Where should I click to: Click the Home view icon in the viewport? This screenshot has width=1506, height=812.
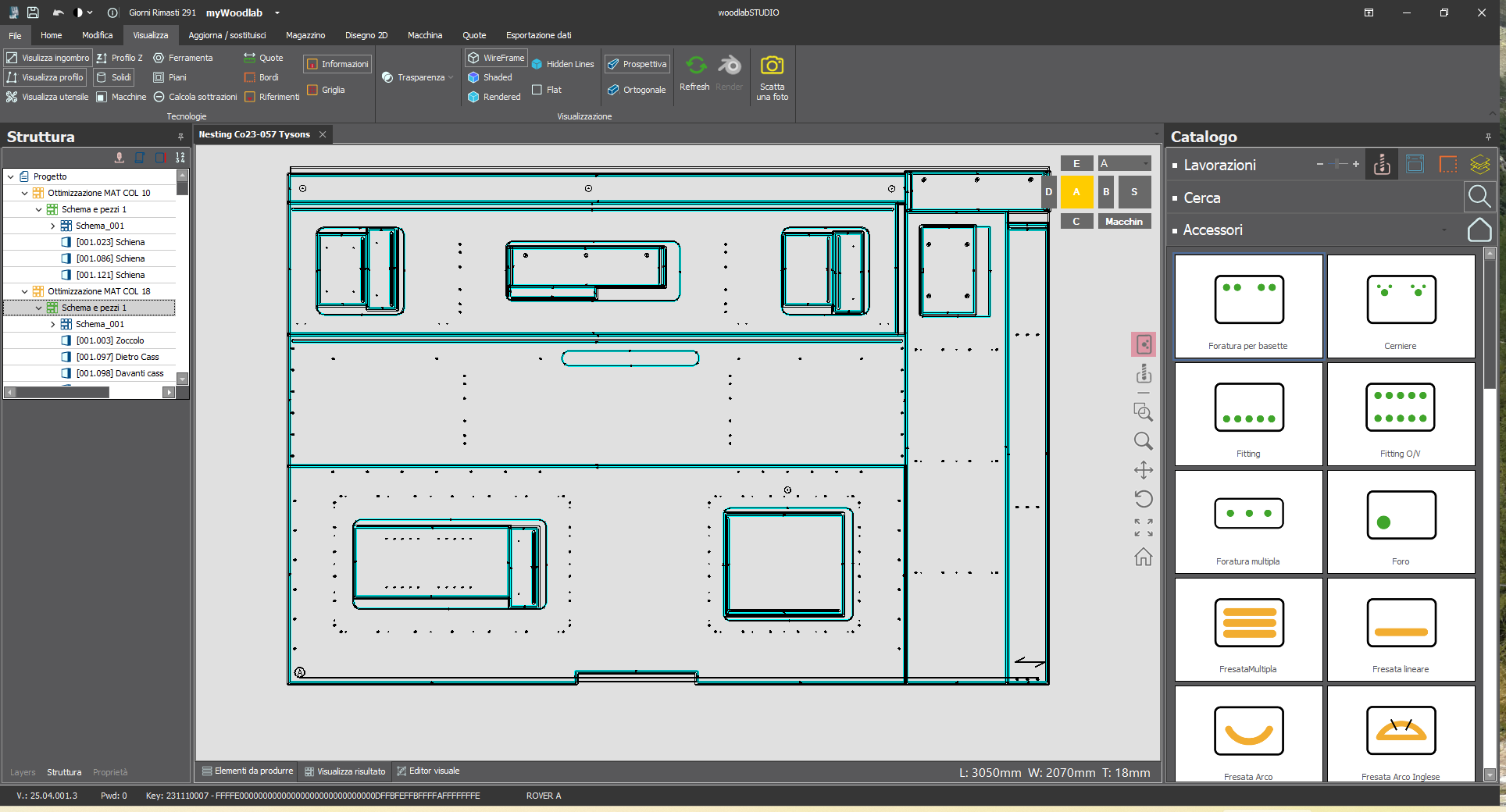(x=1144, y=557)
